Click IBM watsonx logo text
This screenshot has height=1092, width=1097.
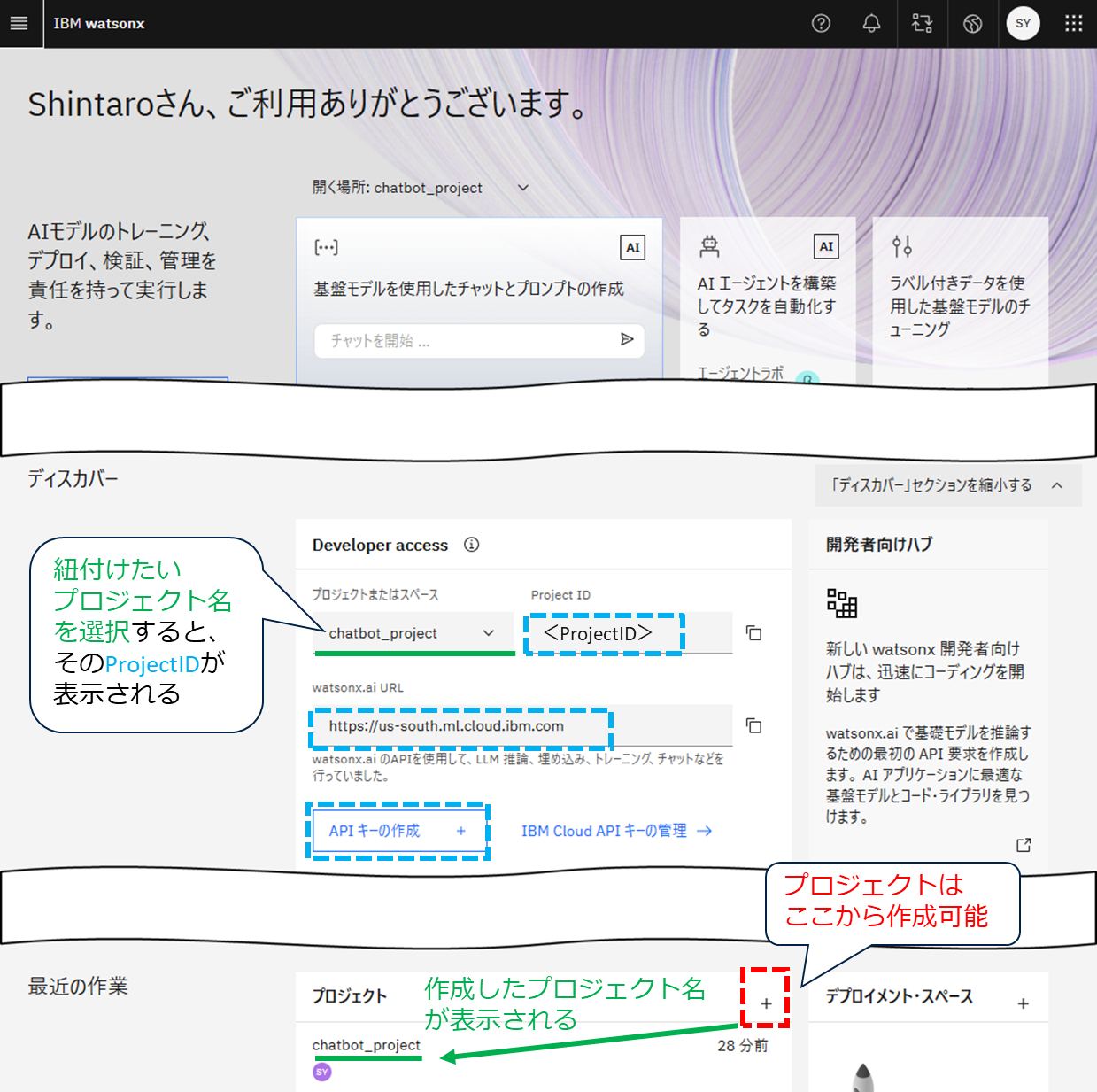click(99, 24)
